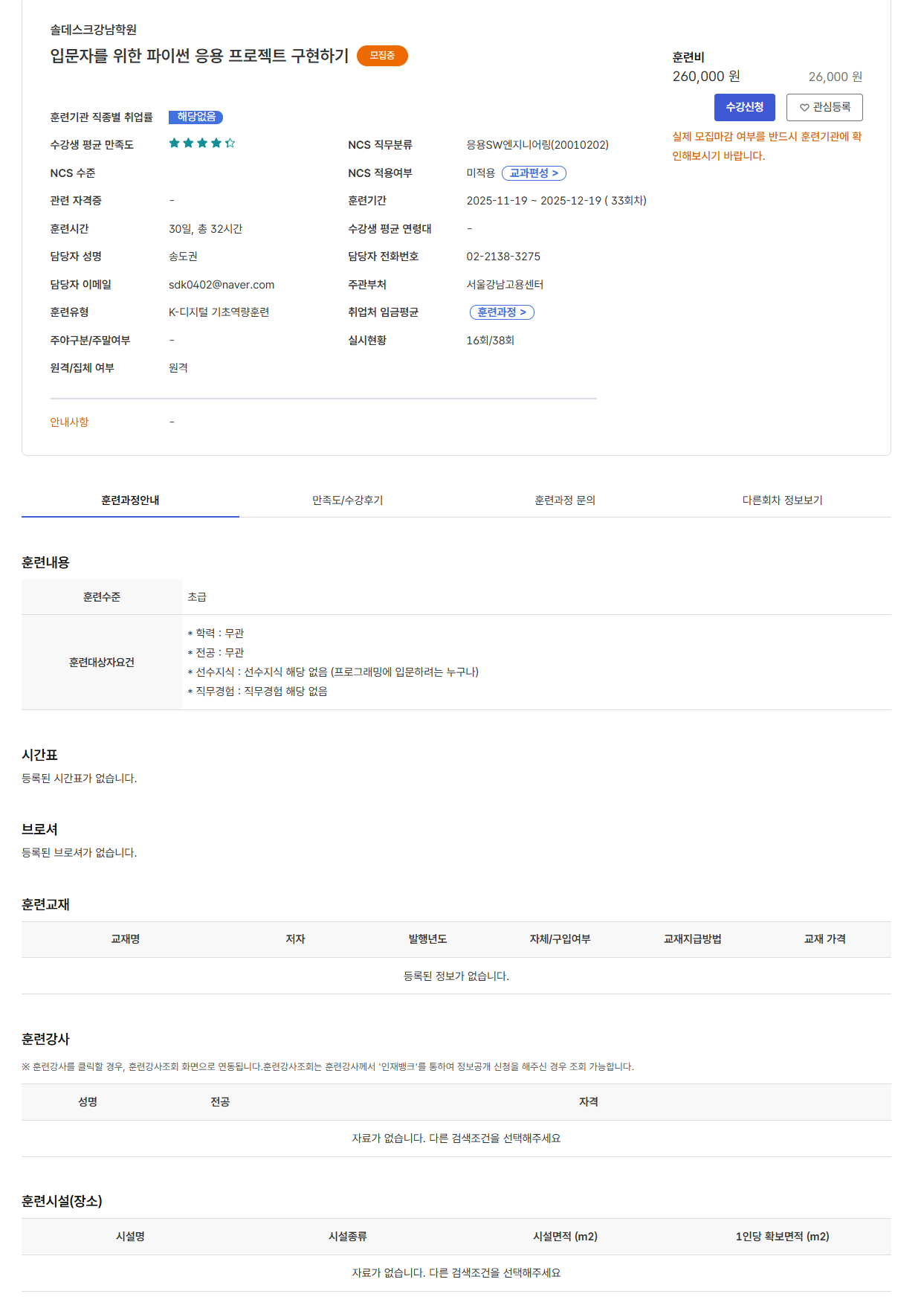Expand the 교과편성 details link
The height and width of the screenshot is (1314, 924).
click(534, 173)
